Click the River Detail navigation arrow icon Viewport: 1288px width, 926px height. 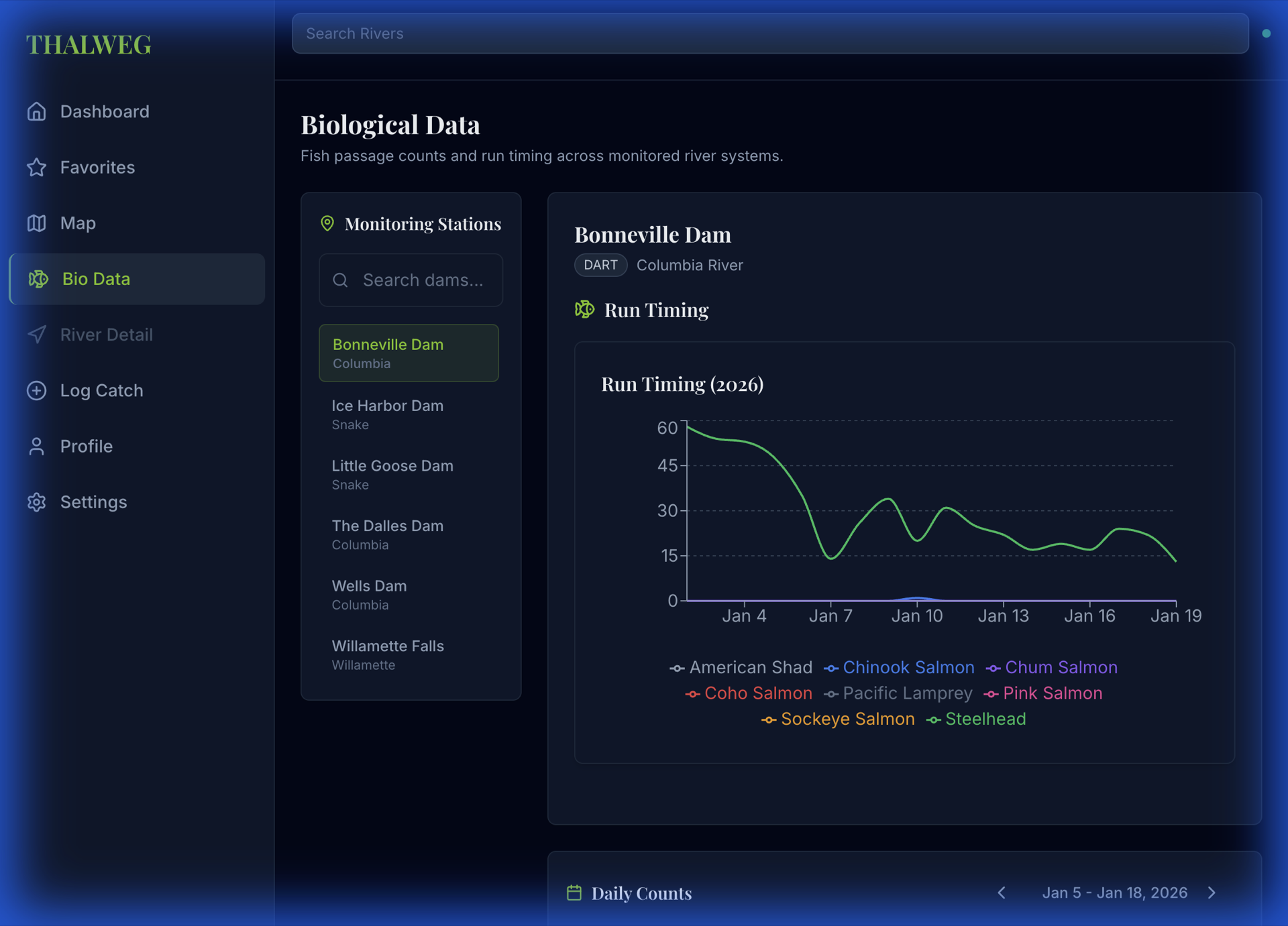(37, 335)
